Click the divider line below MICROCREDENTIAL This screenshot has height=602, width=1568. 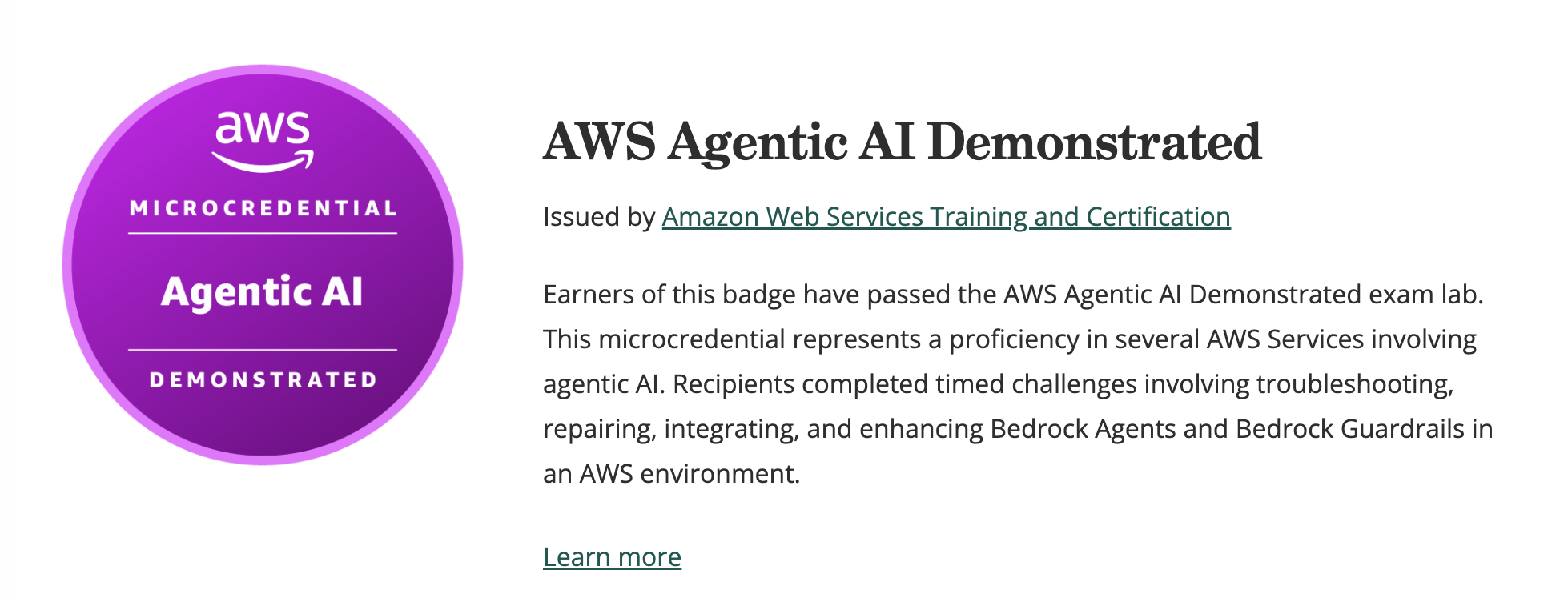(x=263, y=234)
